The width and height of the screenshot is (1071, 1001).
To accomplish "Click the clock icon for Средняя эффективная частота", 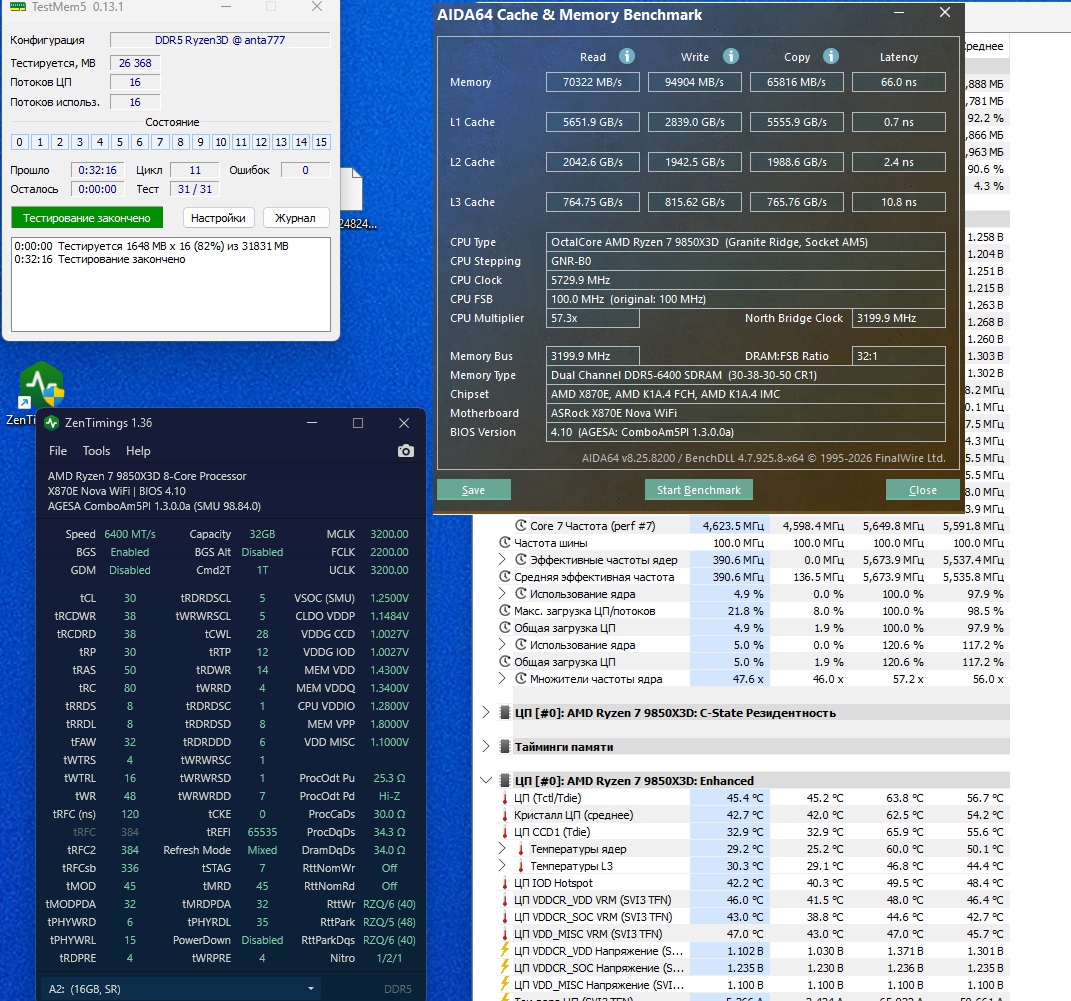I will 505,576.
